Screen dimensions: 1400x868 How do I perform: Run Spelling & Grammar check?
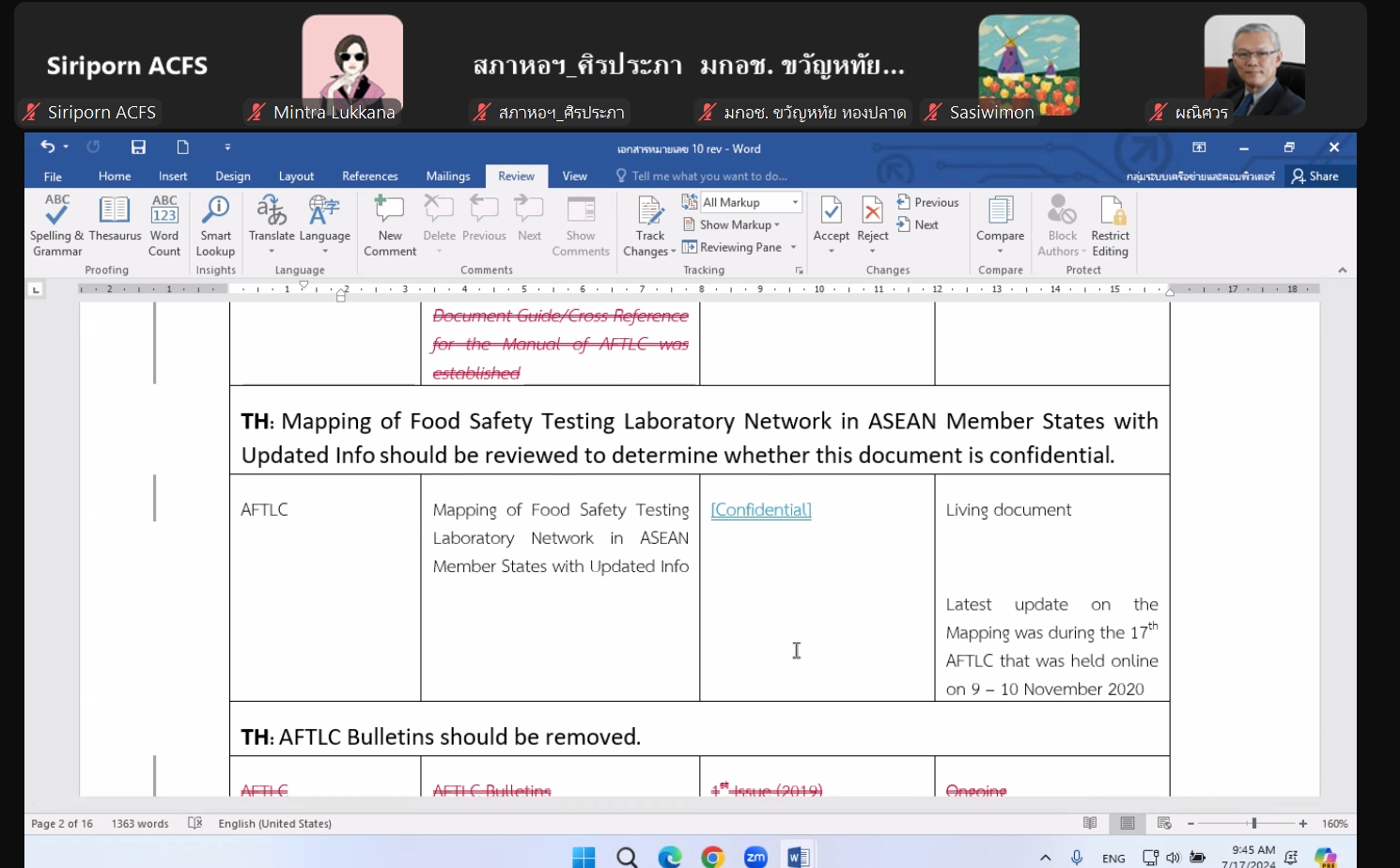coord(56,224)
